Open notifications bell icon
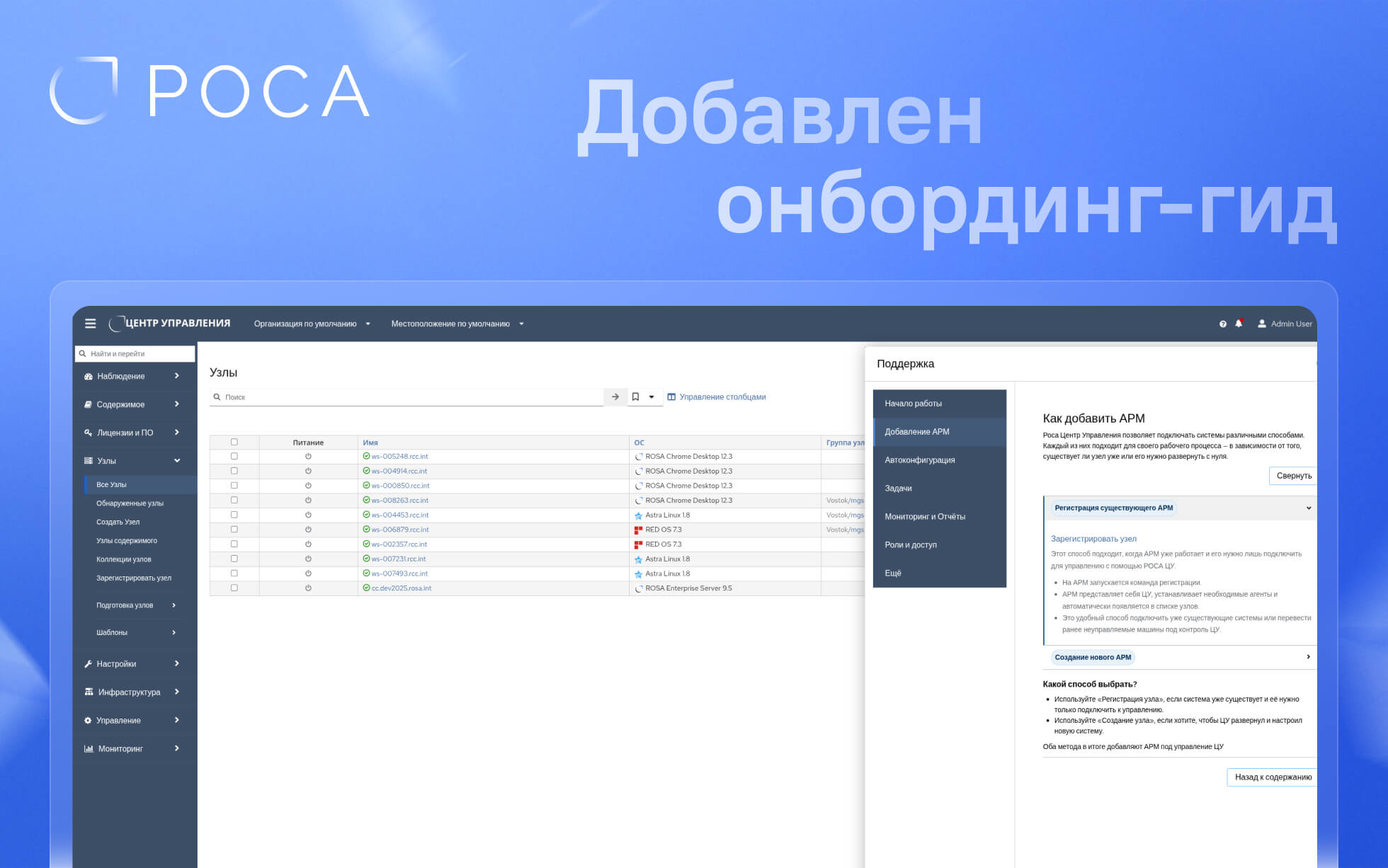1388x868 pixels. pyautogui.click(x=1239, y=324)
